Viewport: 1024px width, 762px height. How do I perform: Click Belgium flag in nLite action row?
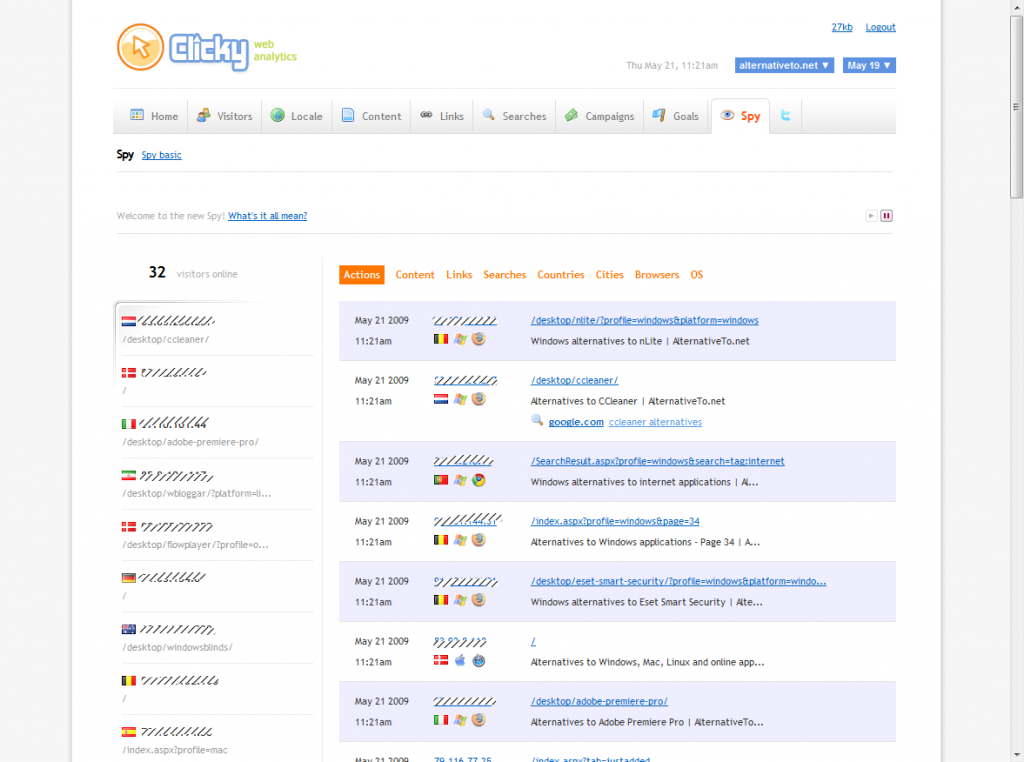tap(441, 339)
